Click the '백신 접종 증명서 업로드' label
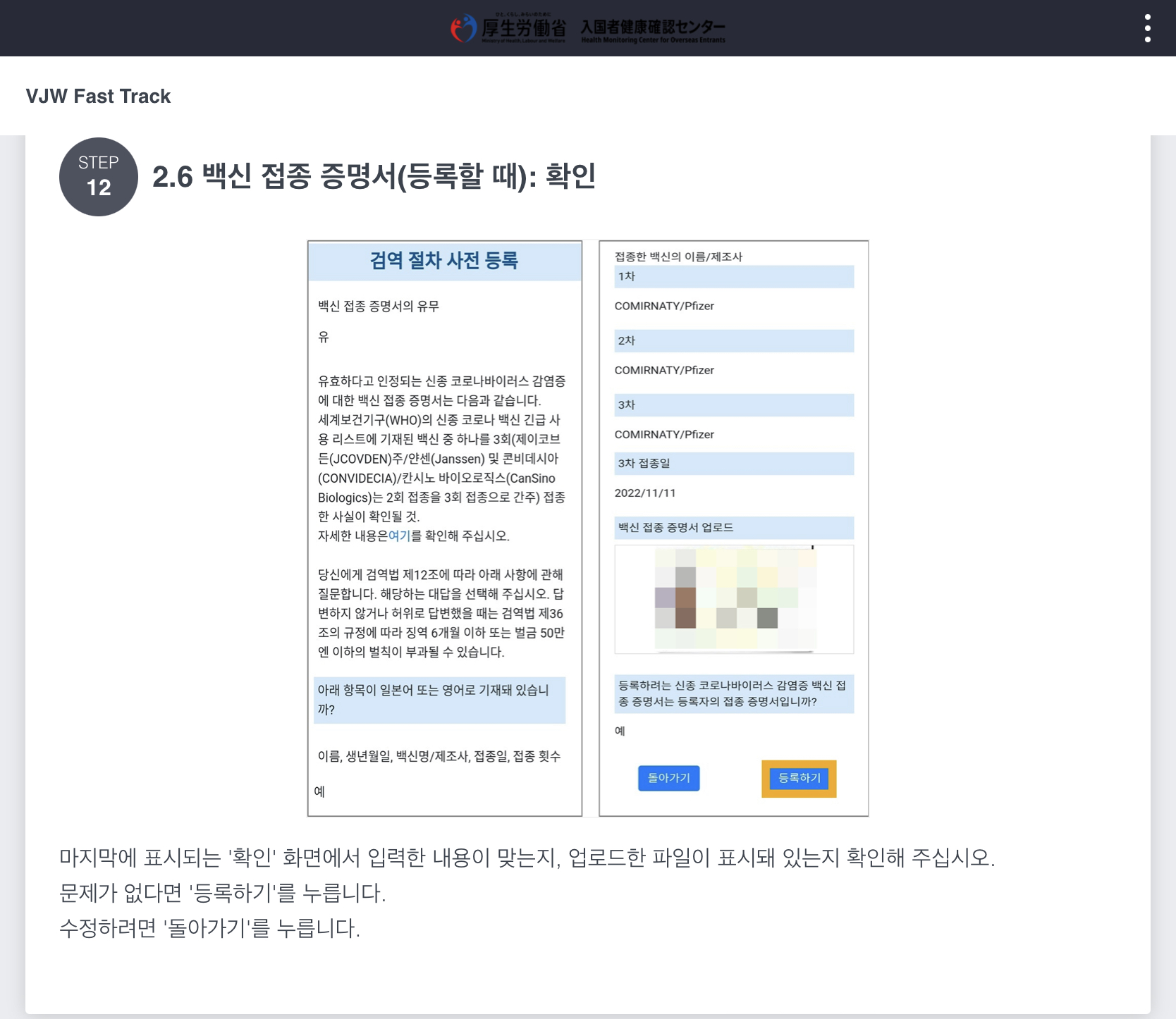Viewport: 1176px width, 1019px height. 734,527
